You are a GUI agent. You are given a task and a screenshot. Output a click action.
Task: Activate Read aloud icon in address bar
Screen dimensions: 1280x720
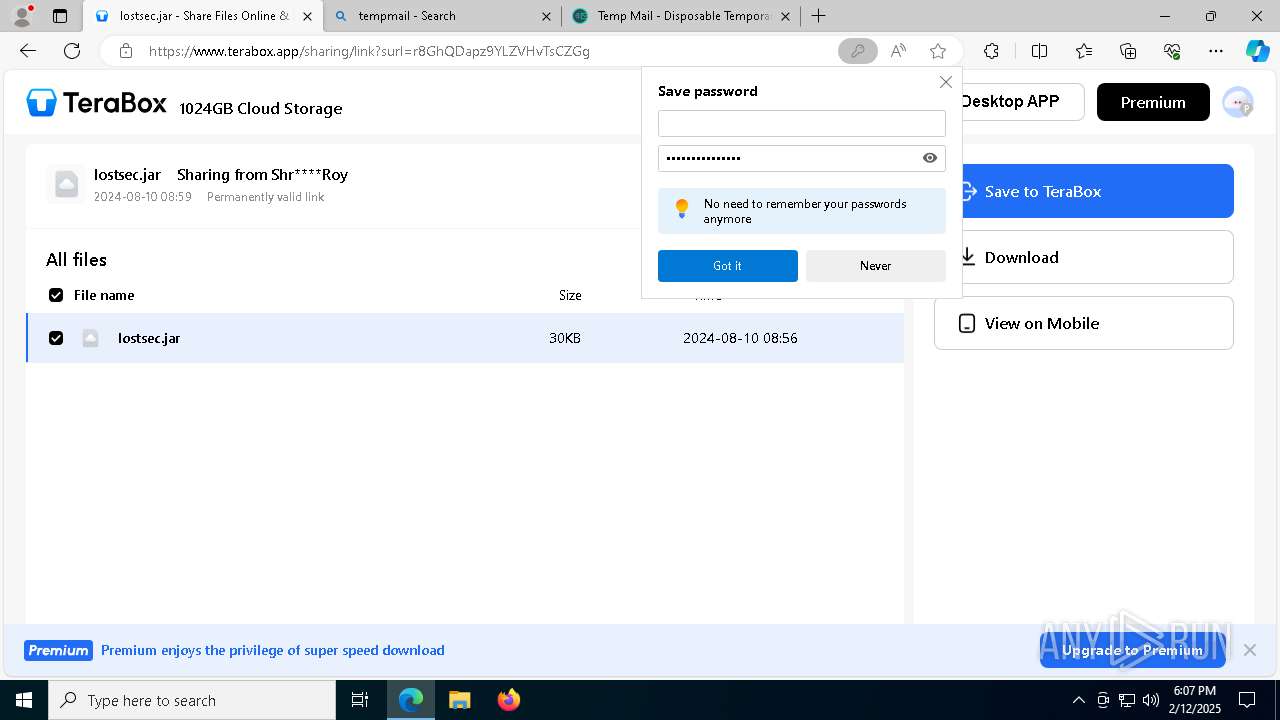tap(898, 51)
